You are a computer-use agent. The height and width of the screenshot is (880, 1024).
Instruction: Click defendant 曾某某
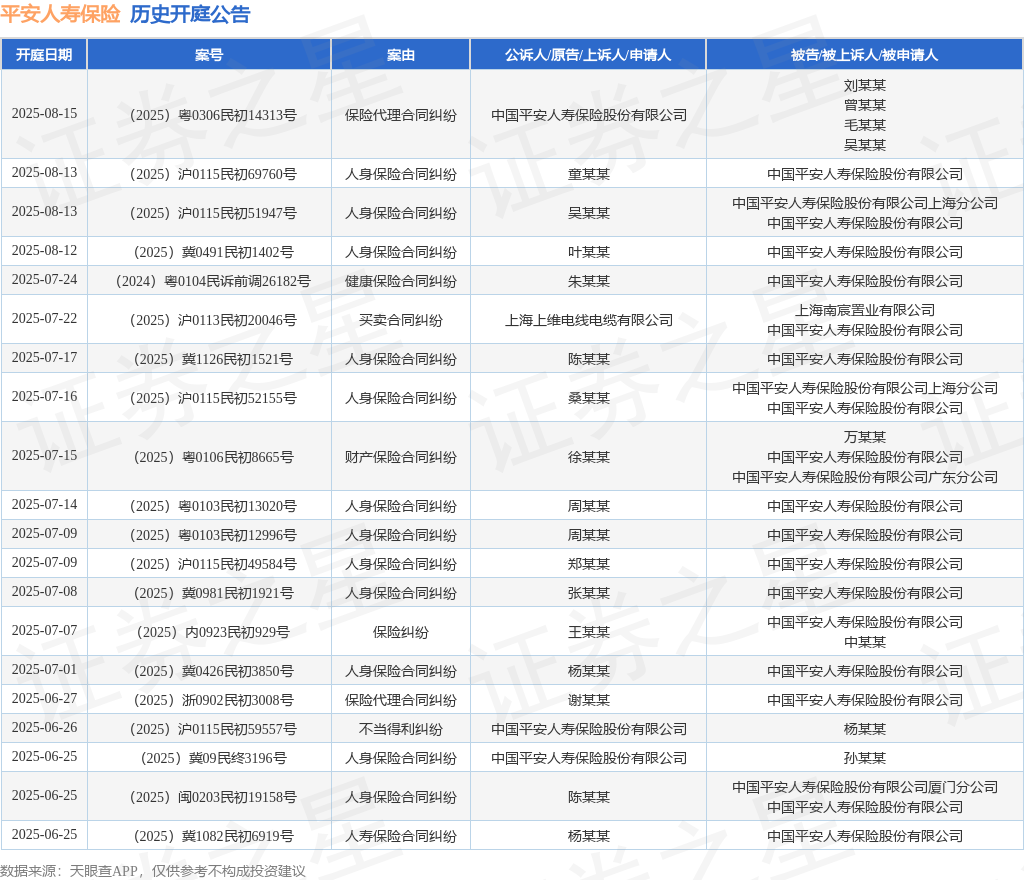click(865, 105)
